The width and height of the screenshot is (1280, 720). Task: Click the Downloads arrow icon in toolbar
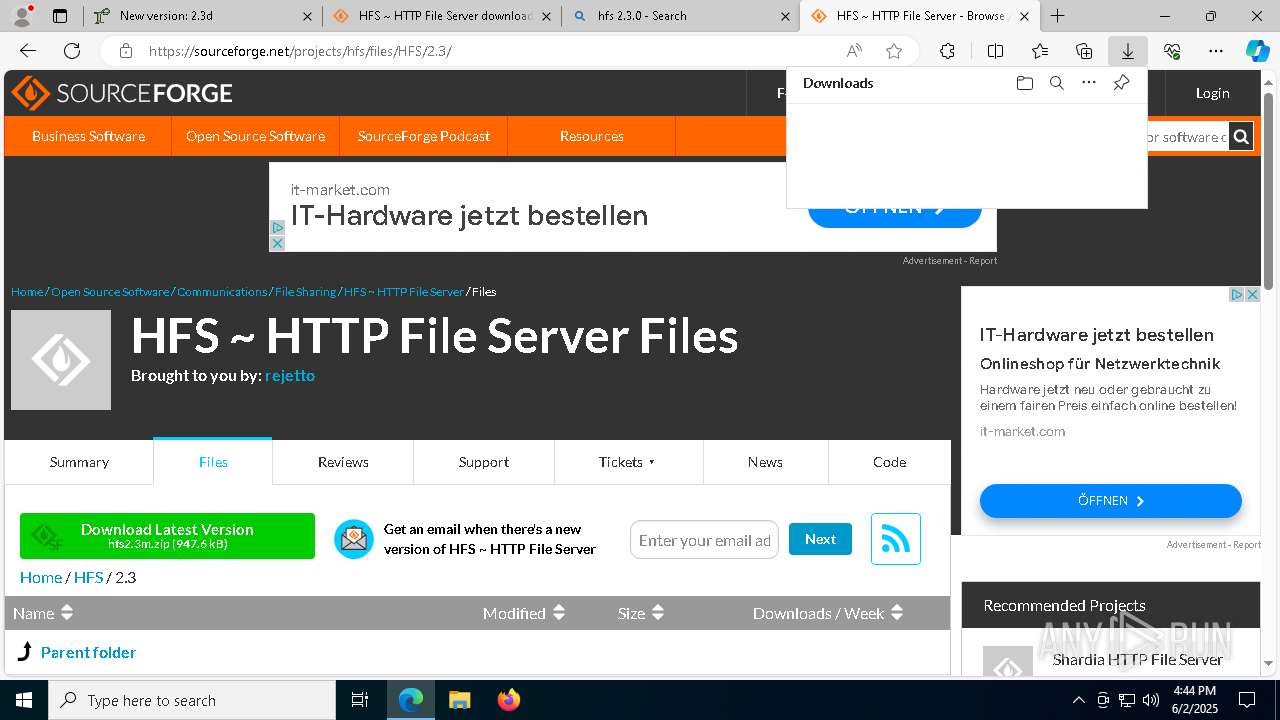click(x=1127, y=51)
